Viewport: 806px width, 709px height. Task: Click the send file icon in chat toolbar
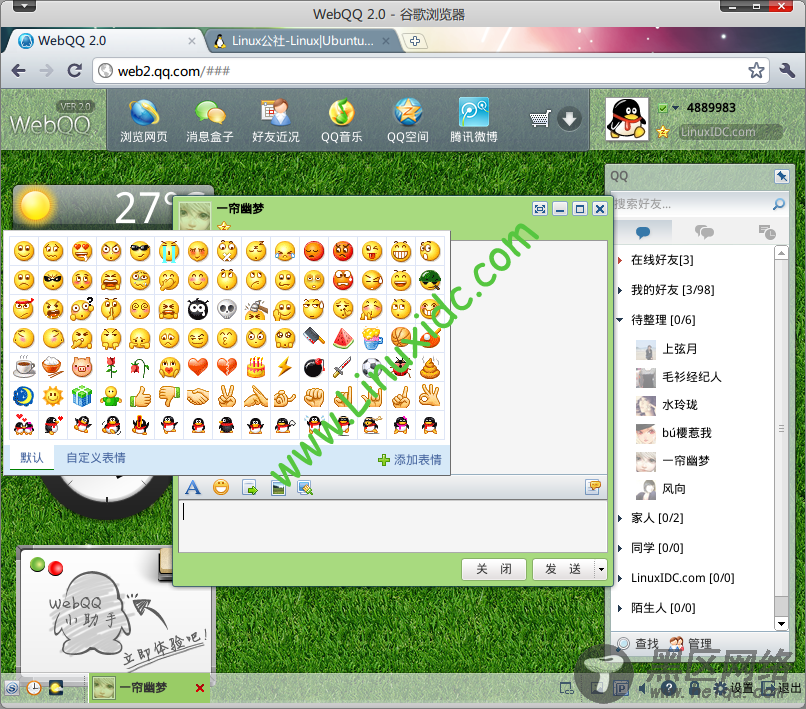(250, 487)
